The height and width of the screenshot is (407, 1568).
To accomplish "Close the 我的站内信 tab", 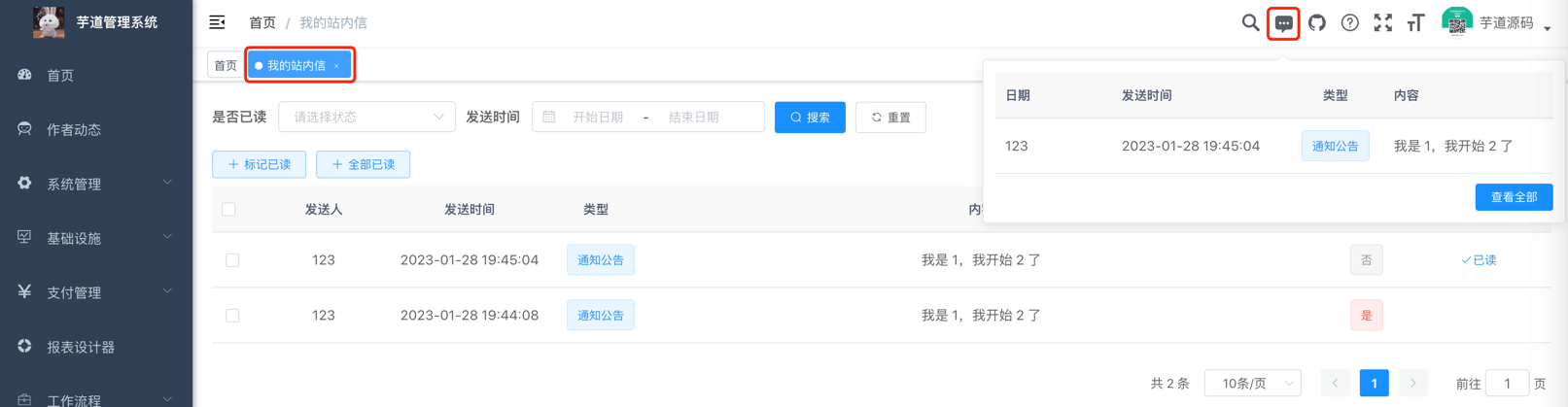I will pyautogui.click(x=336, y=66).
